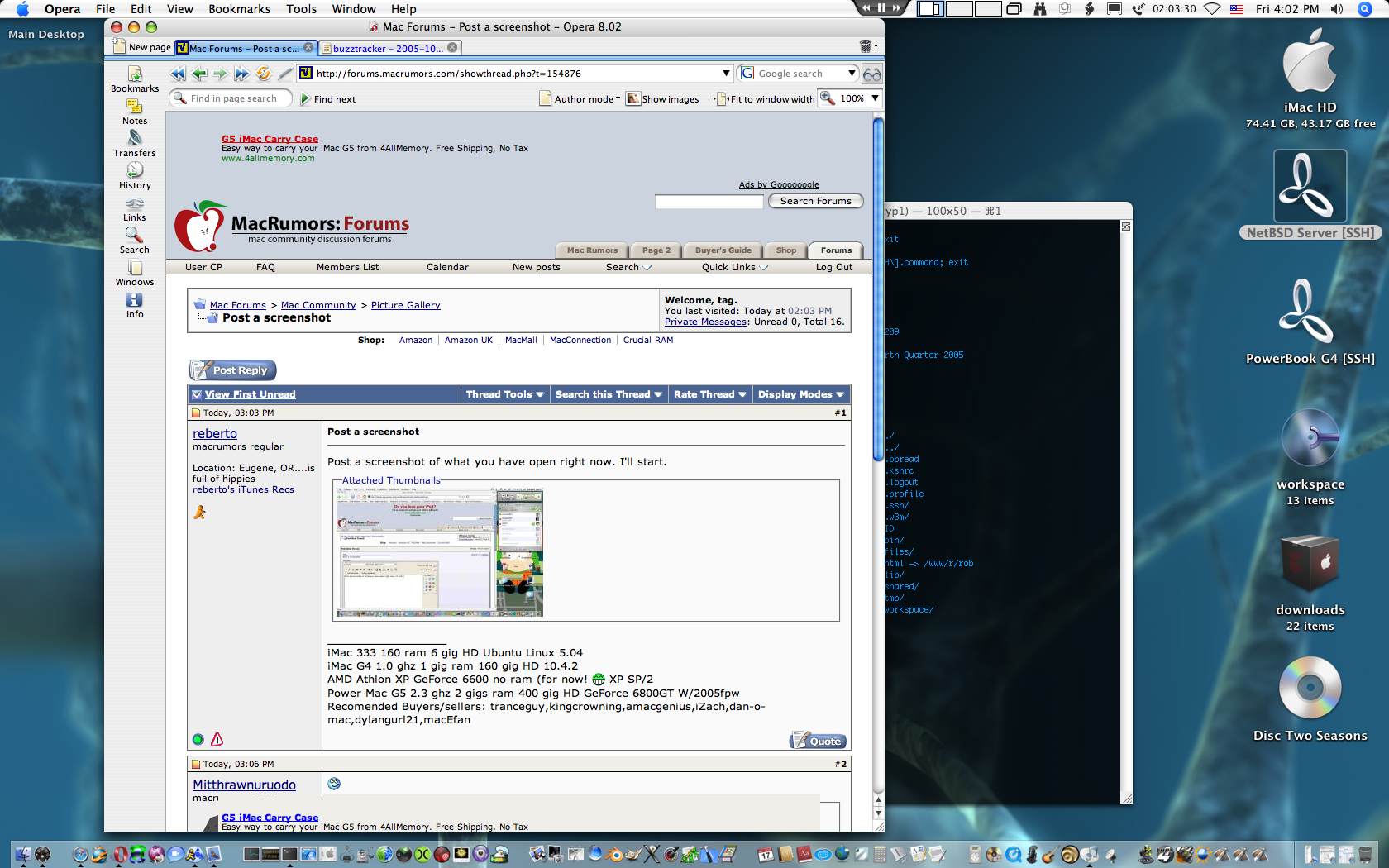Open the forum Search dropdown in navbar
The image size is (1389, 868).
coord(628,267)
